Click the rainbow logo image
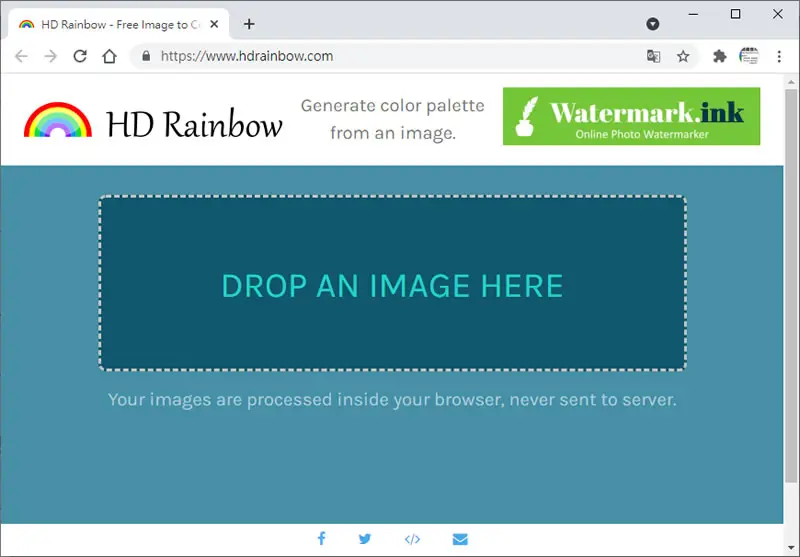 tap(58, 120)
